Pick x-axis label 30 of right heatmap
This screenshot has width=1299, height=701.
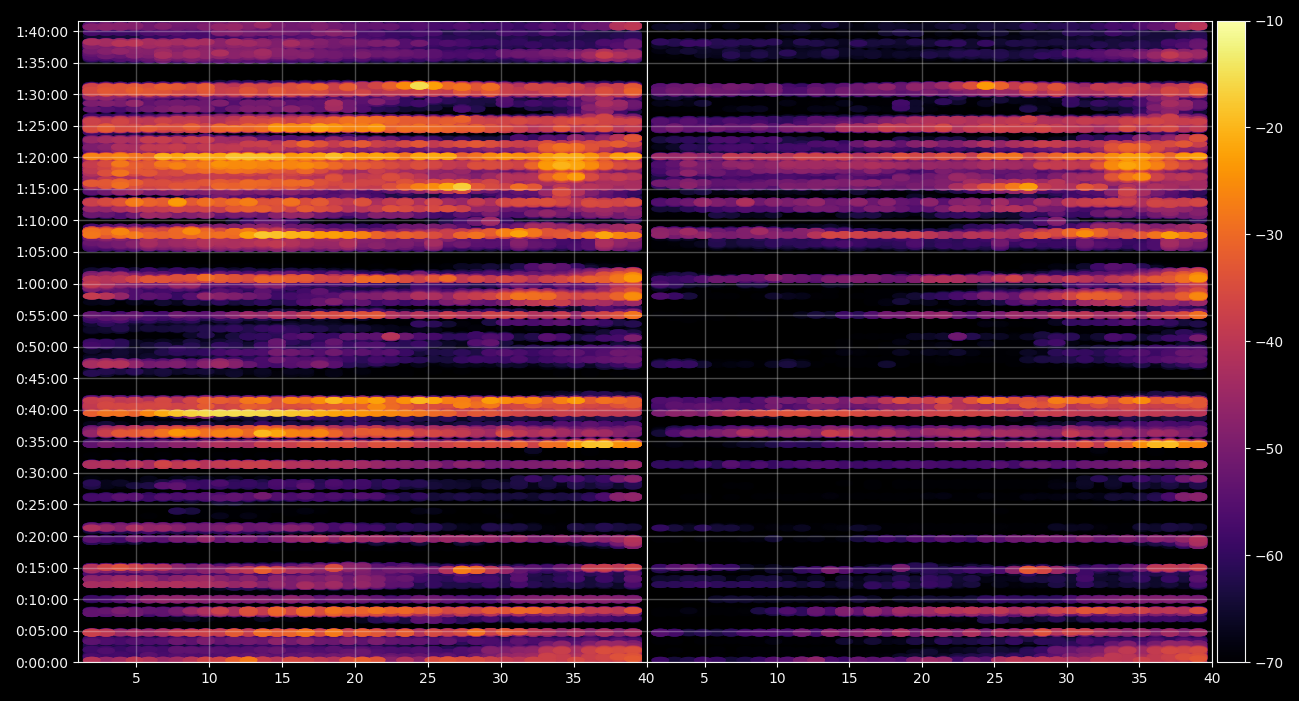tap(1067, 678)
